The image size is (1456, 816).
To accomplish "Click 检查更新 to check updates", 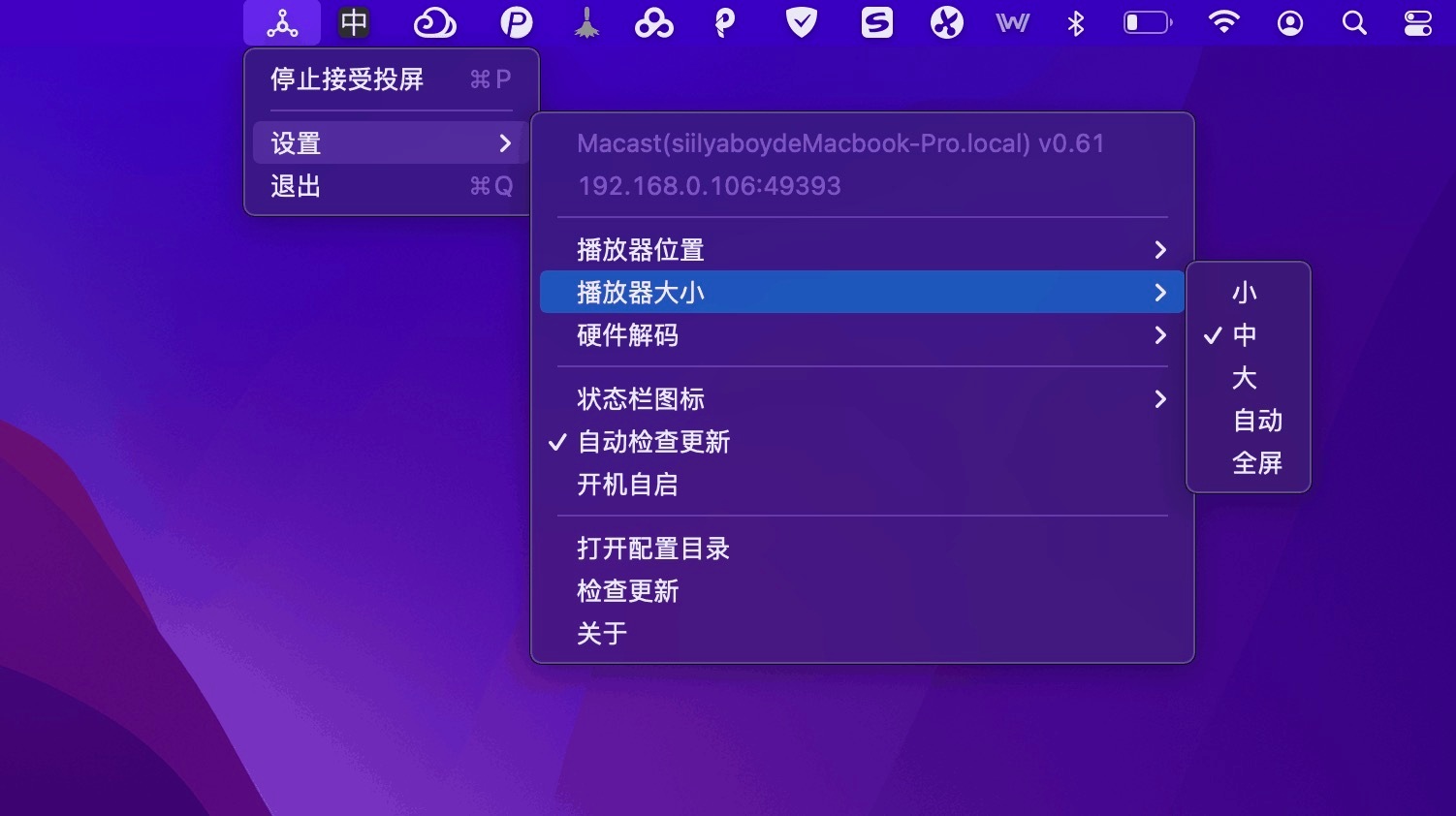I will click(x=628, y=591).
